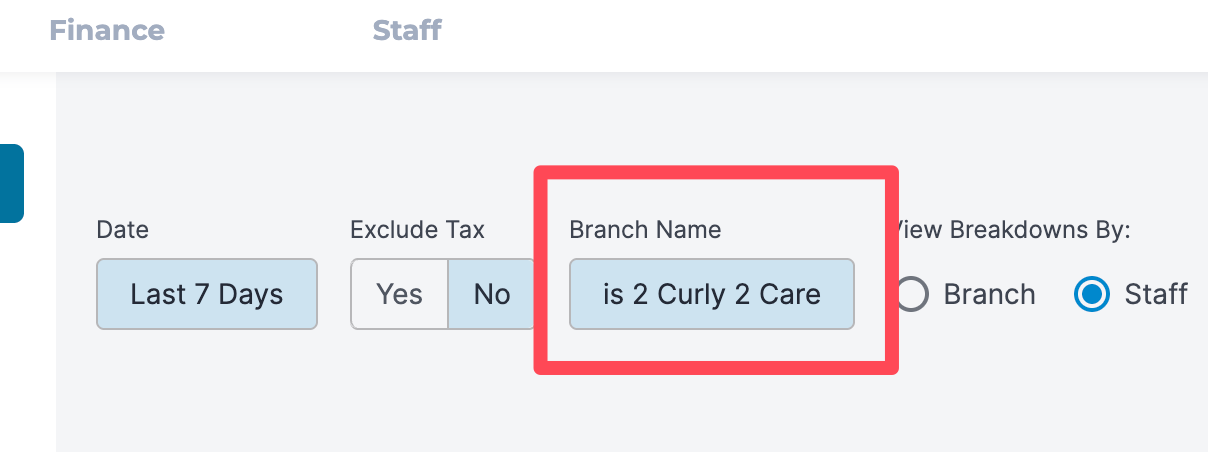Switch to the Staff tab
The width and height of the screenshot is (1208, 452).
tap(407, 31)
